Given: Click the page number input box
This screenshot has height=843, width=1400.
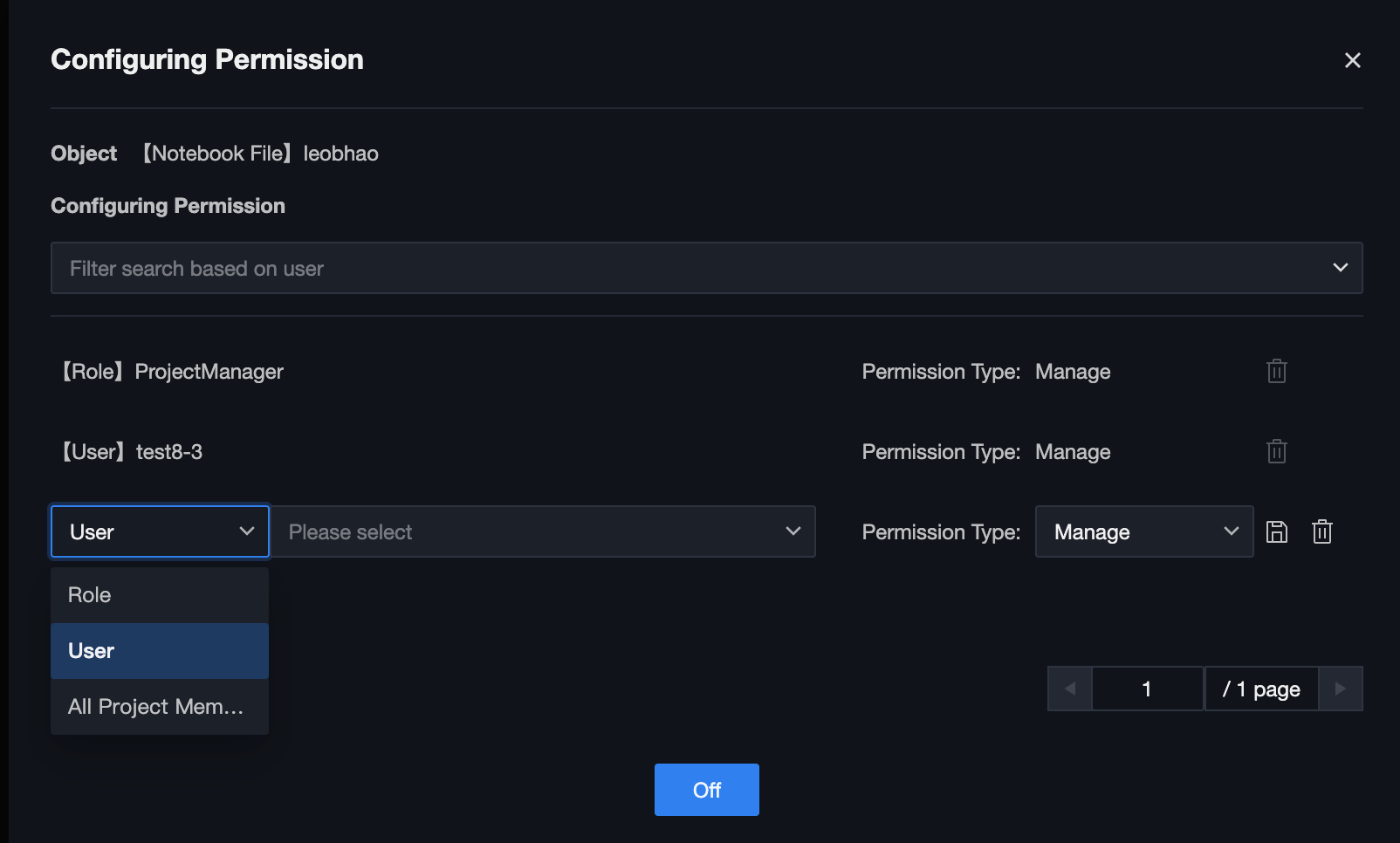Looking at the screenshot, I should coord(1147,689).
